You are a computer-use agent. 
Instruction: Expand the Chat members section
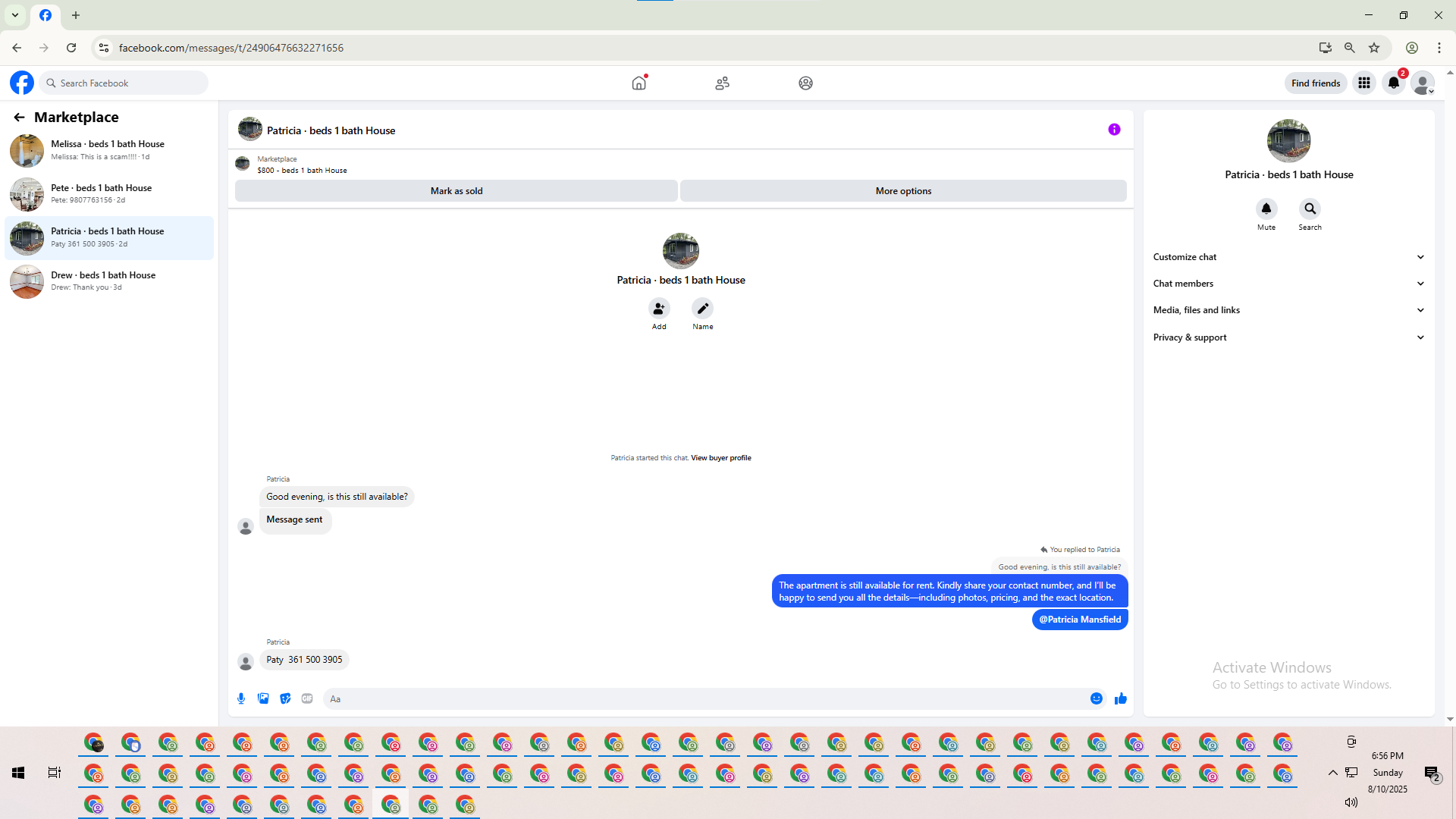(1288, 284)
